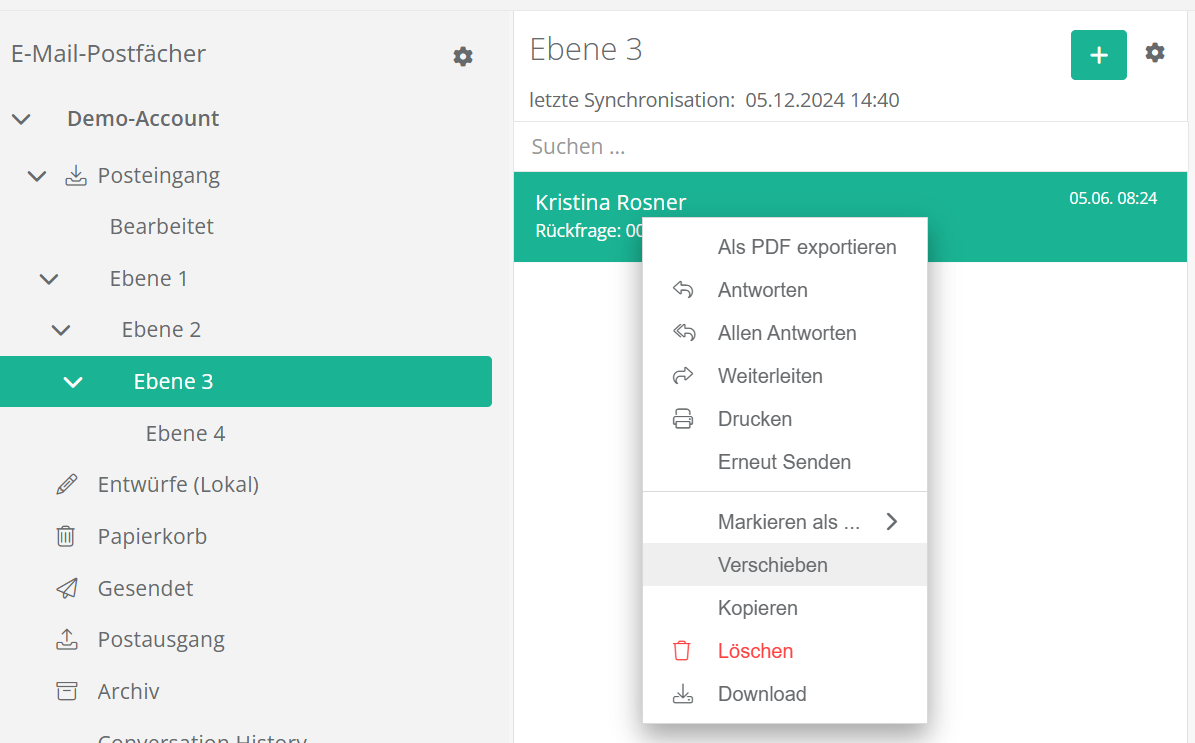Open the Markieren als submenu
Image resolution: width=1195 pixels, height=743 pixels.
tap(788, 522)
